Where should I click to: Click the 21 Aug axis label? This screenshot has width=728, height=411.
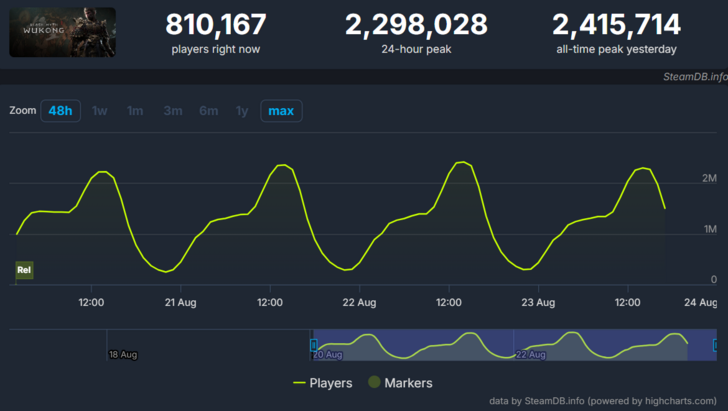[181, 303]
